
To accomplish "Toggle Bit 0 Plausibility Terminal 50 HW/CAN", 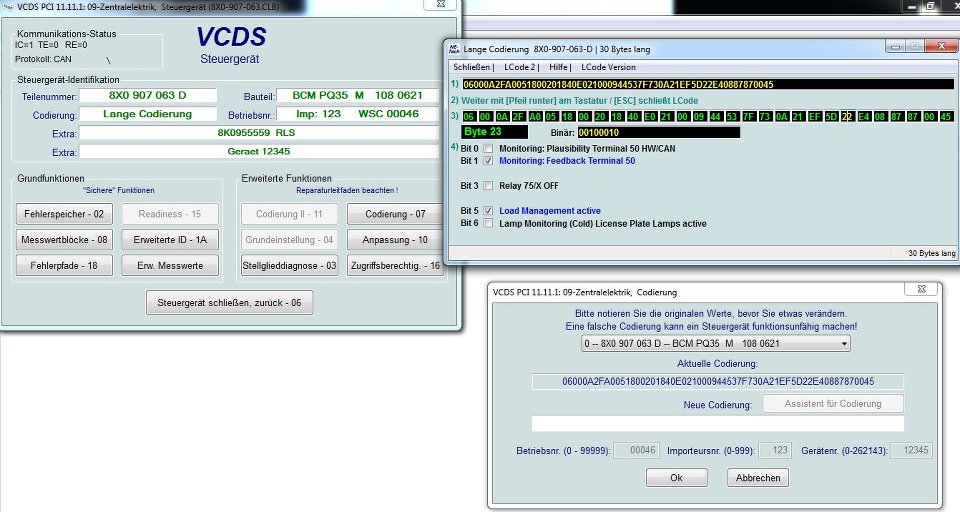I will pyautogui.click(x=488, y=148).
